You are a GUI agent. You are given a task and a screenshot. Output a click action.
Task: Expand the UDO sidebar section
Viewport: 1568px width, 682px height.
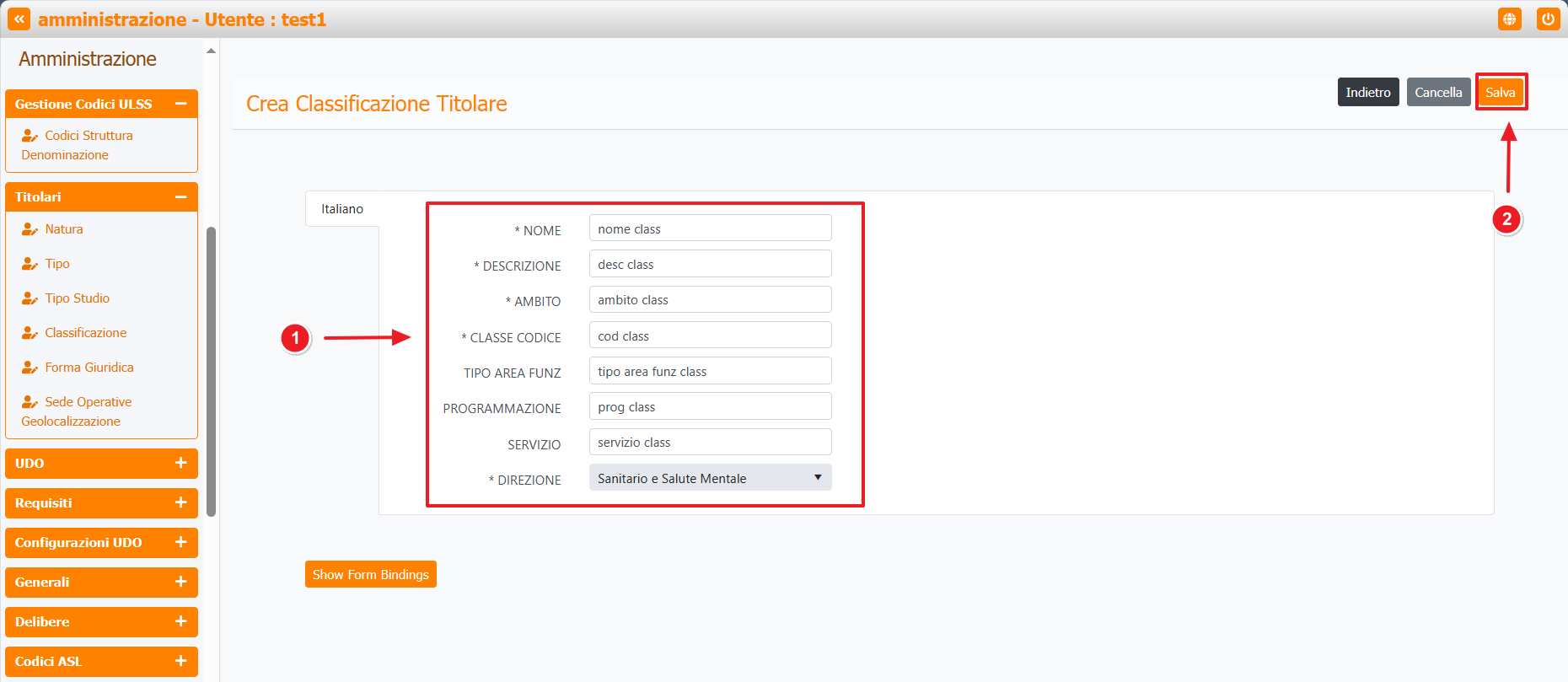pos(180,464)
